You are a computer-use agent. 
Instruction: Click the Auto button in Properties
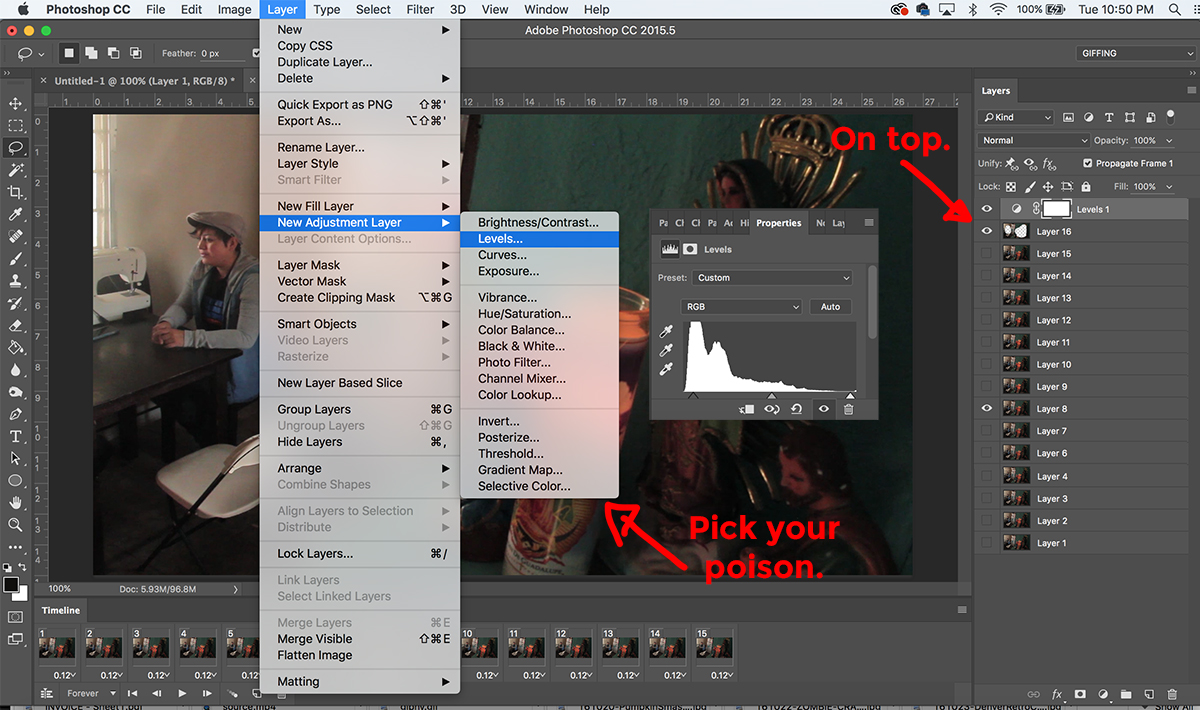click(x=830, y=307)
